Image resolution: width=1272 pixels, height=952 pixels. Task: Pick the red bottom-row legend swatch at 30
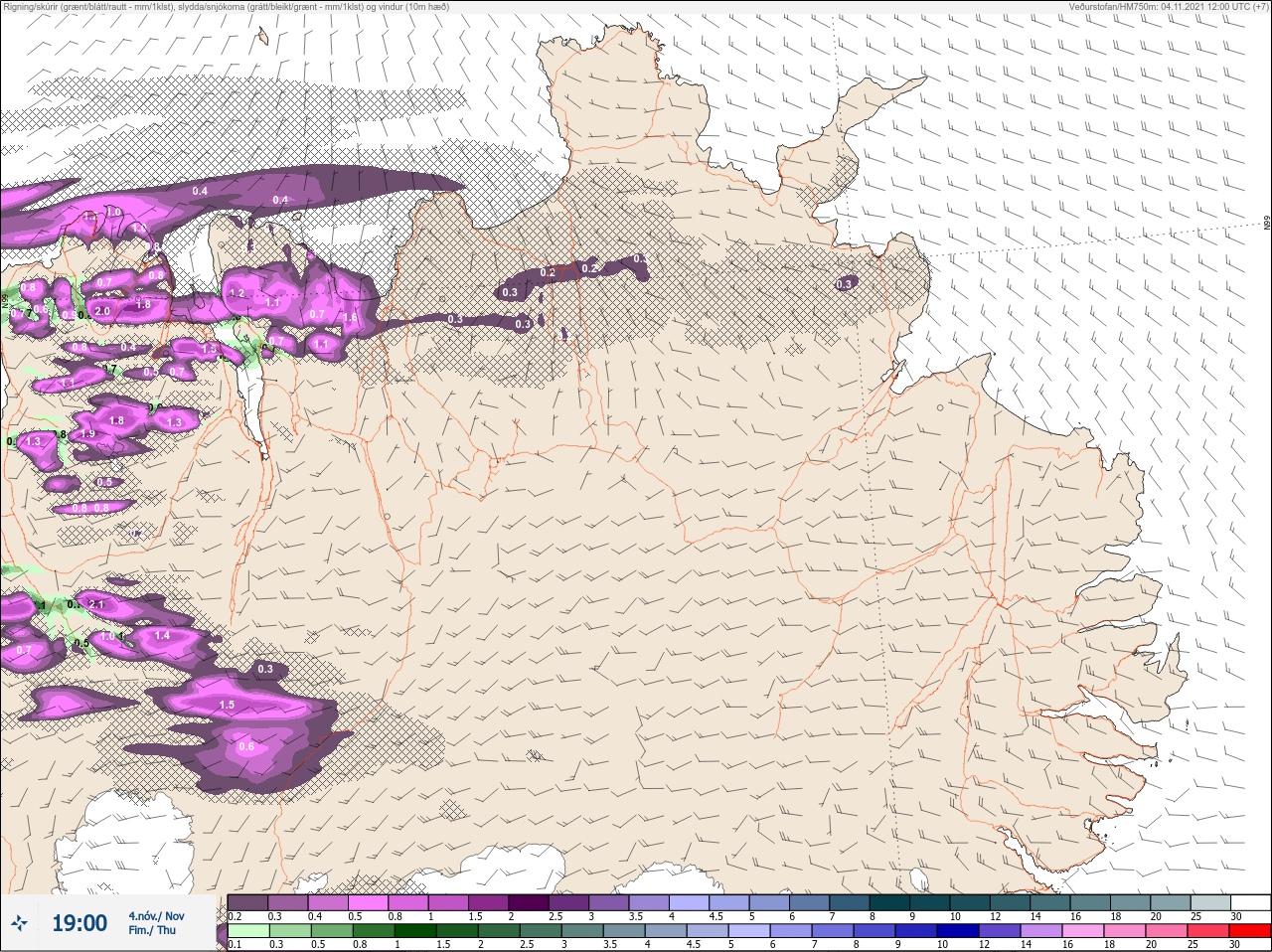click(1249, 931)
